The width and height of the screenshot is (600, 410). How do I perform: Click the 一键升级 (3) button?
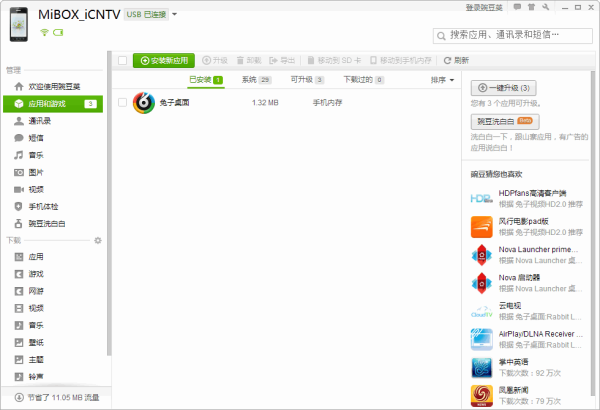click(x=503, y=88)
